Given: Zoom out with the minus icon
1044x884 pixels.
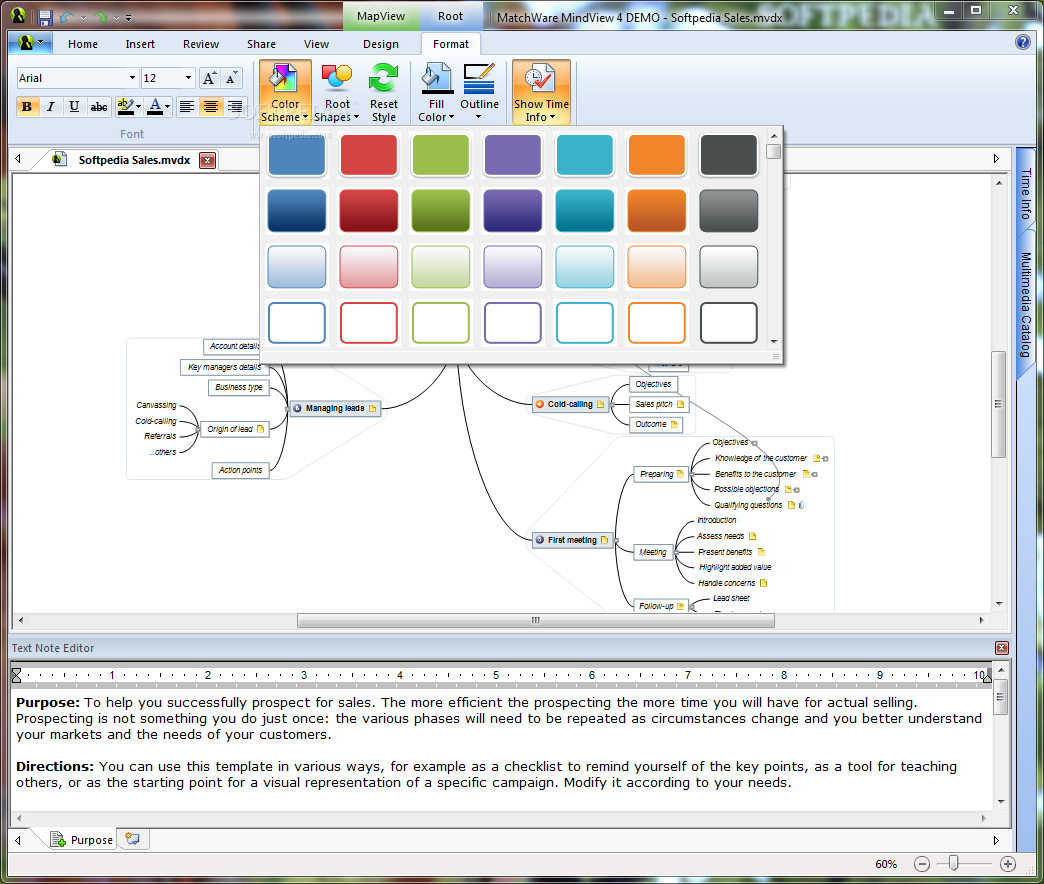Looking at the screenshot, I should pos(921,864).
